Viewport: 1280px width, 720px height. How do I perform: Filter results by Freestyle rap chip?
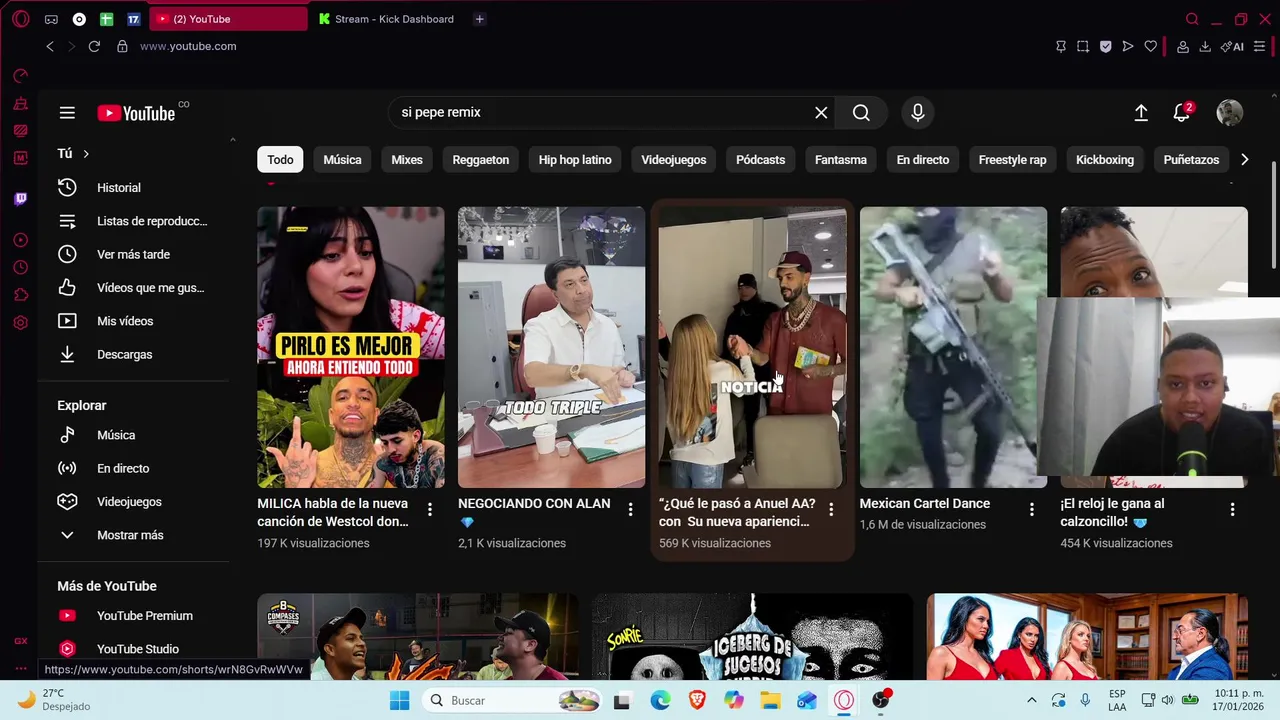[x=1012, y=160]
